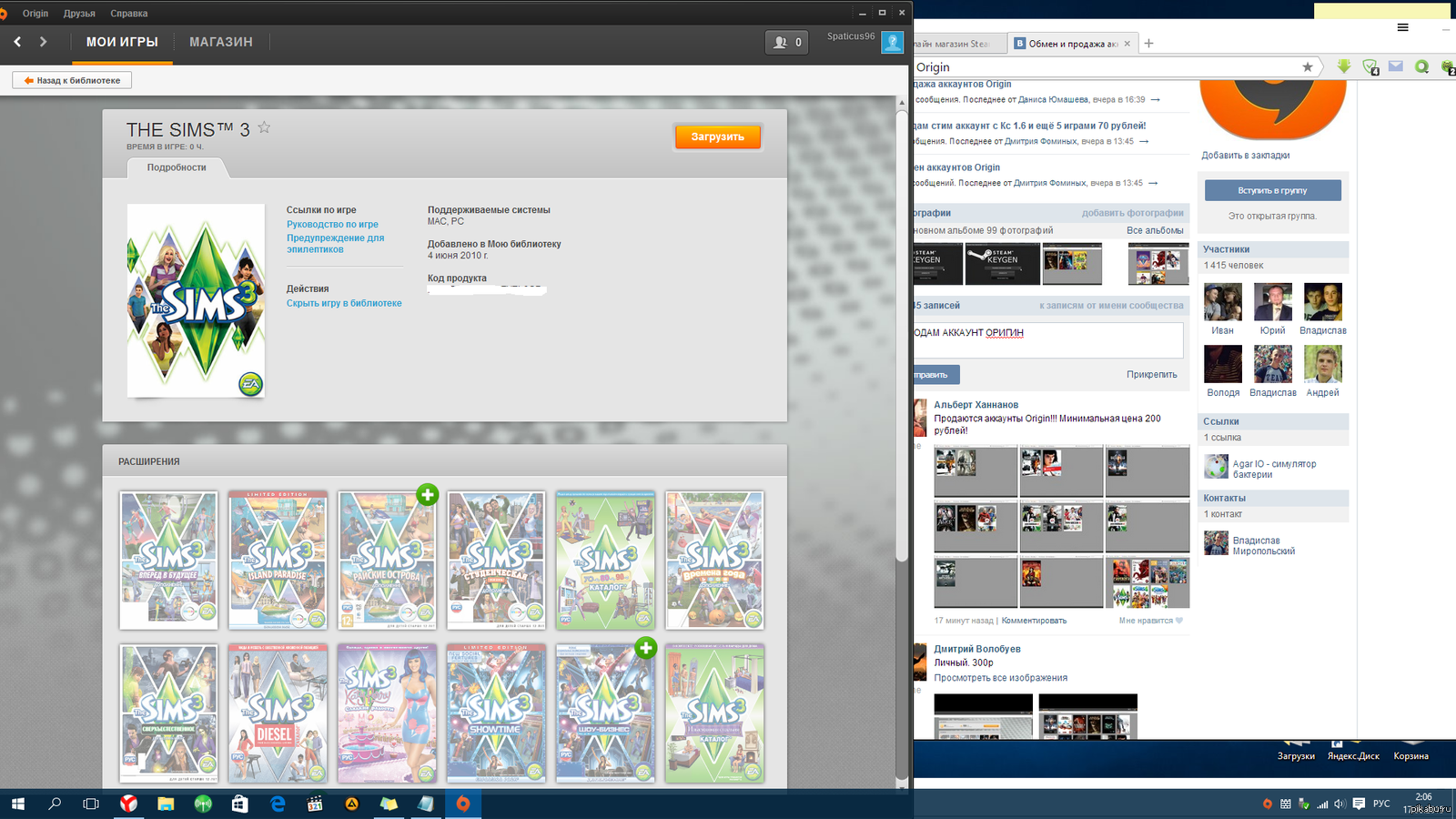Click the green plus badge on Райские острова
This screenshot has height=819, width=1456.
428,494
